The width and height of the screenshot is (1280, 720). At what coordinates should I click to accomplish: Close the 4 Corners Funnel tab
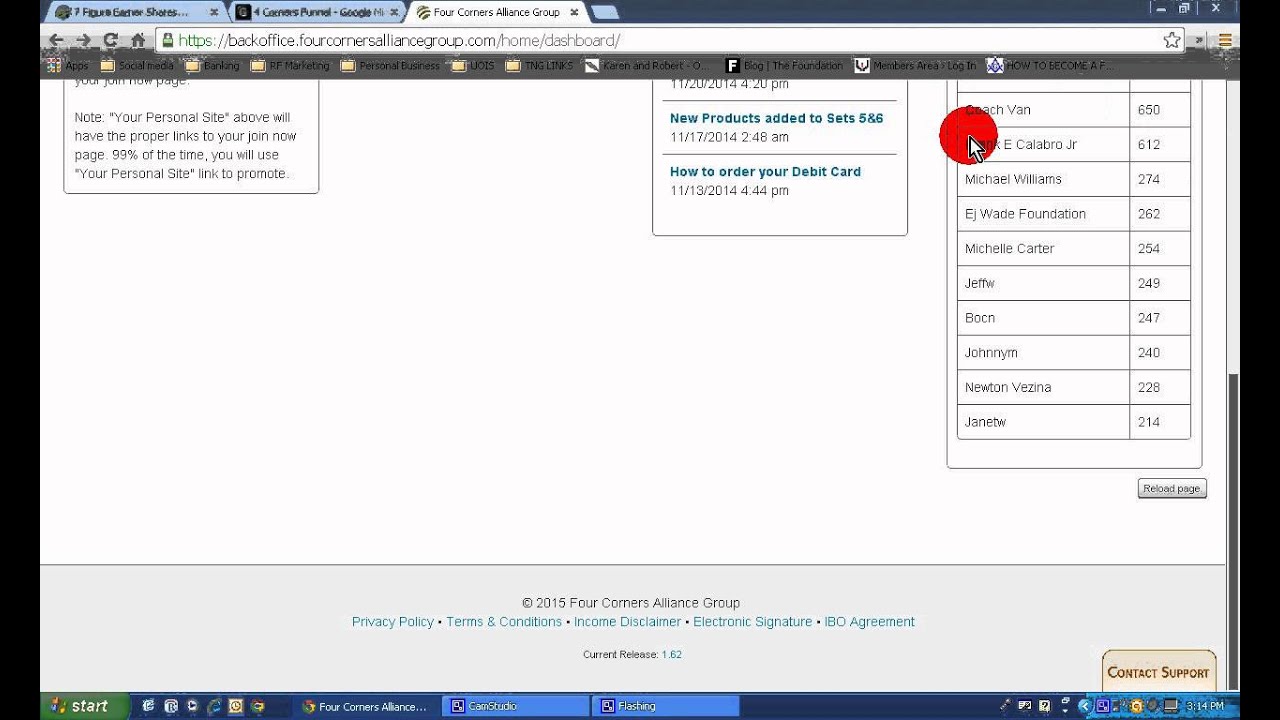pos(393,13)
